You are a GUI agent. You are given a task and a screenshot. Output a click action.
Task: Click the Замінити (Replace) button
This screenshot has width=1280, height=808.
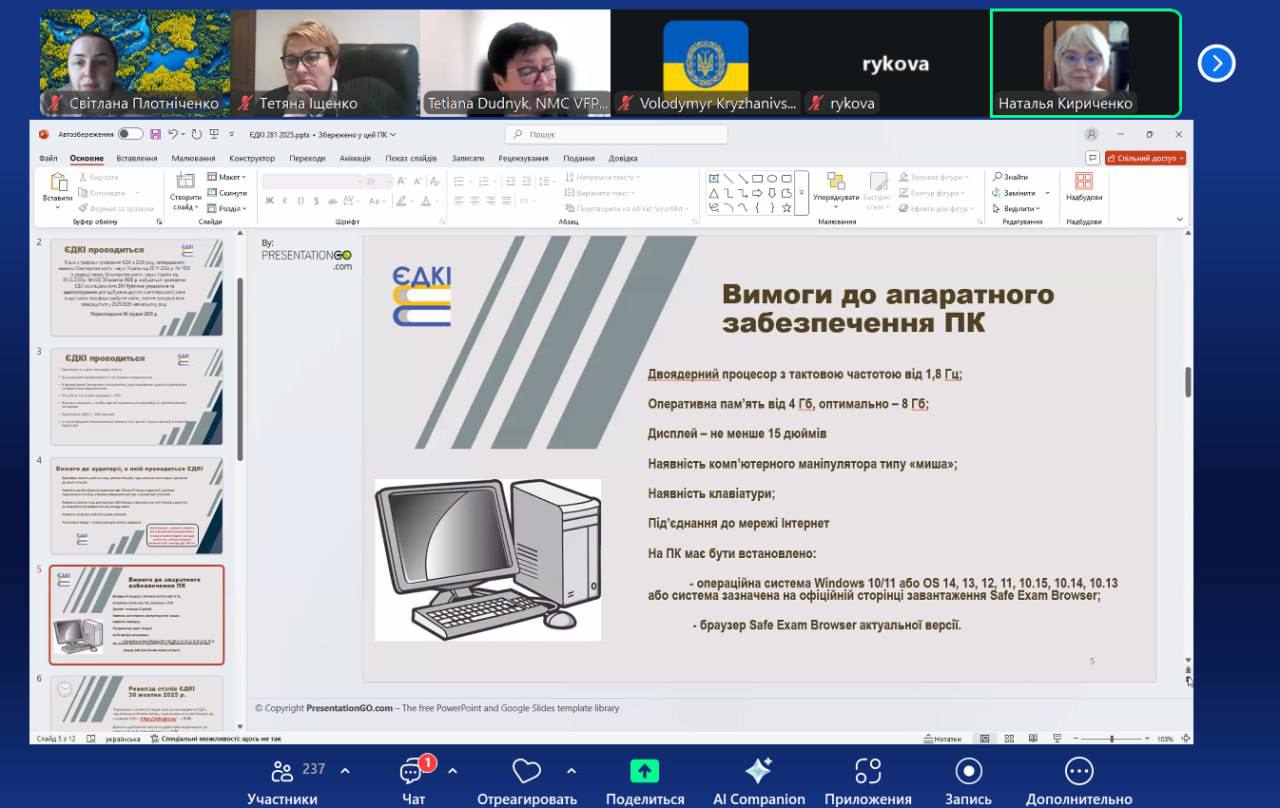[x=1015, y=193]
